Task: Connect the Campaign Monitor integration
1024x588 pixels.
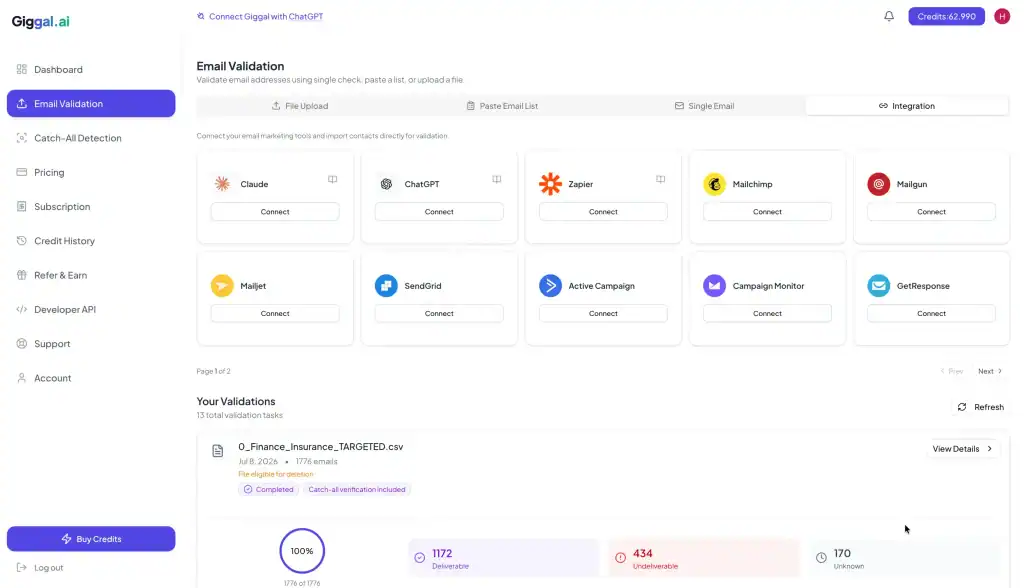Action: 767,314
